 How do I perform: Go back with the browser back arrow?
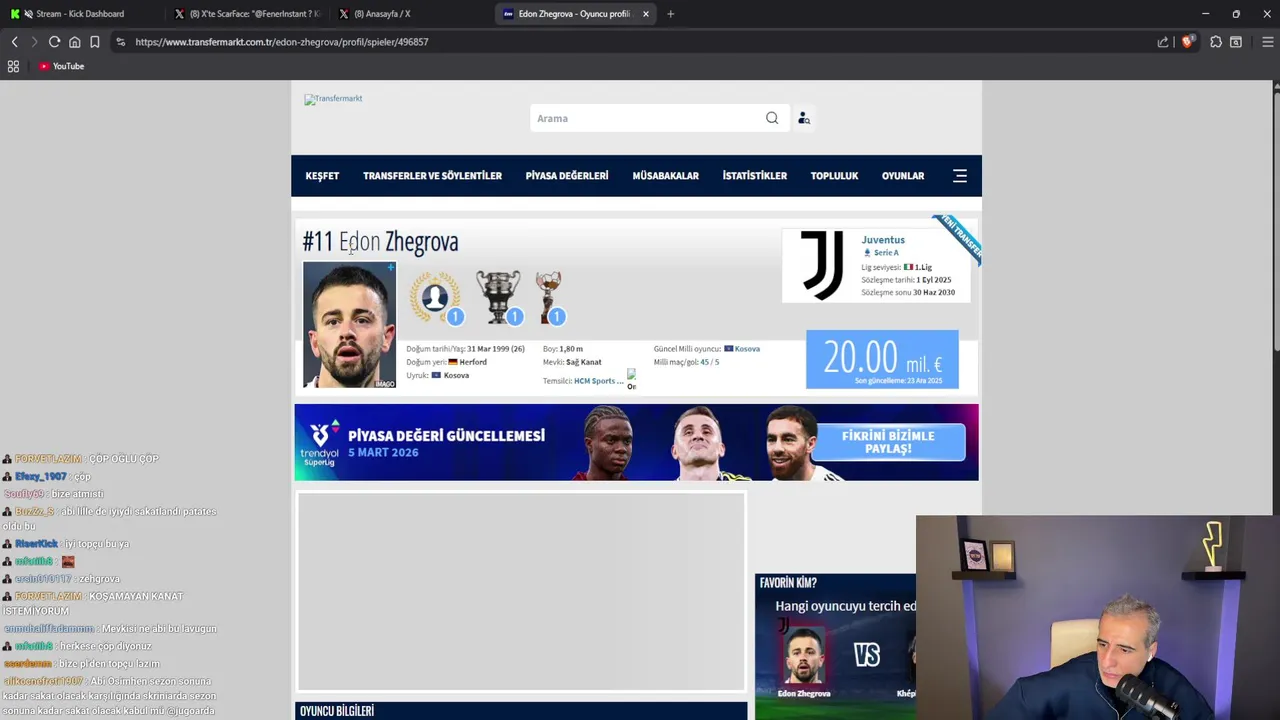point(14,42)
